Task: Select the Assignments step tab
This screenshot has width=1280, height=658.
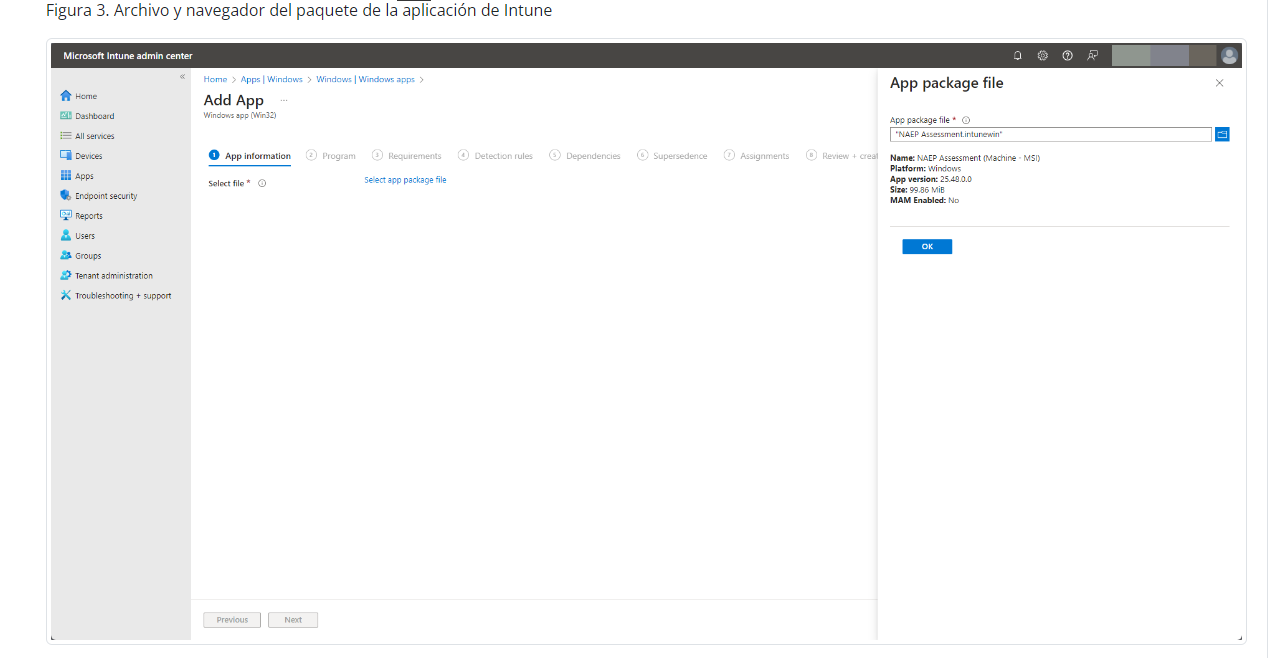Action: click(757, 156)
